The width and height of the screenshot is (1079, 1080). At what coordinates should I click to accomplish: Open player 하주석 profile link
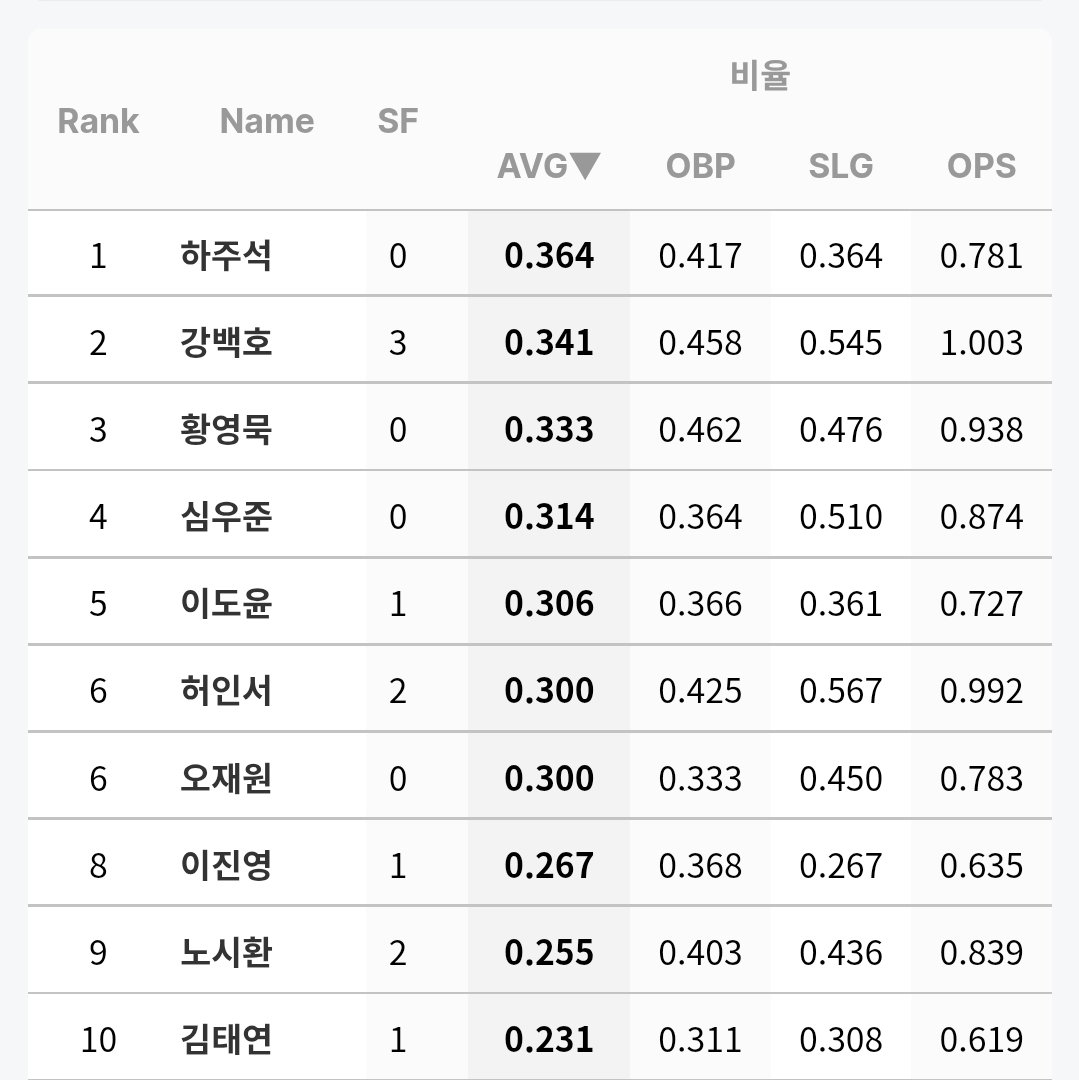click(226, 256)
